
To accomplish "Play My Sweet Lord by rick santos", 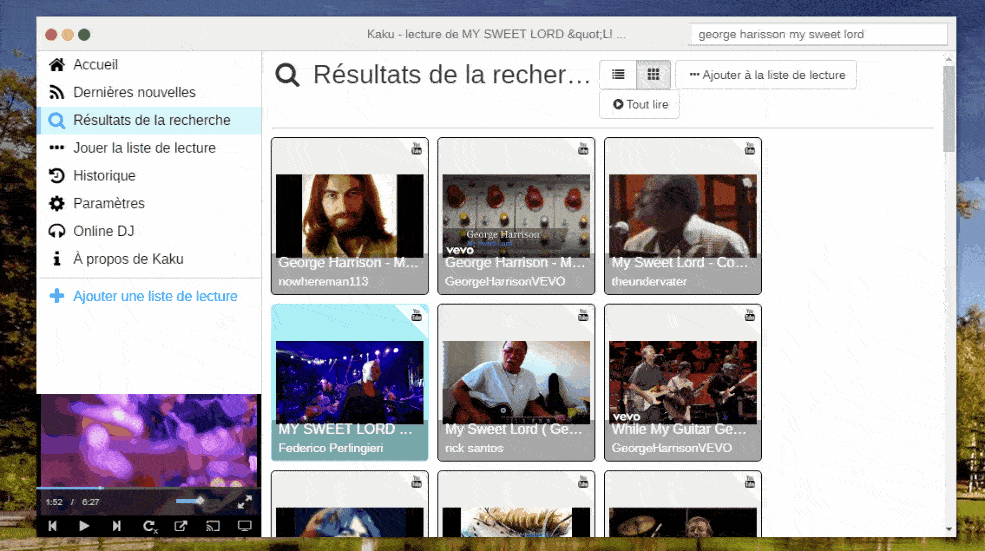I will click(x=516, y=383).
